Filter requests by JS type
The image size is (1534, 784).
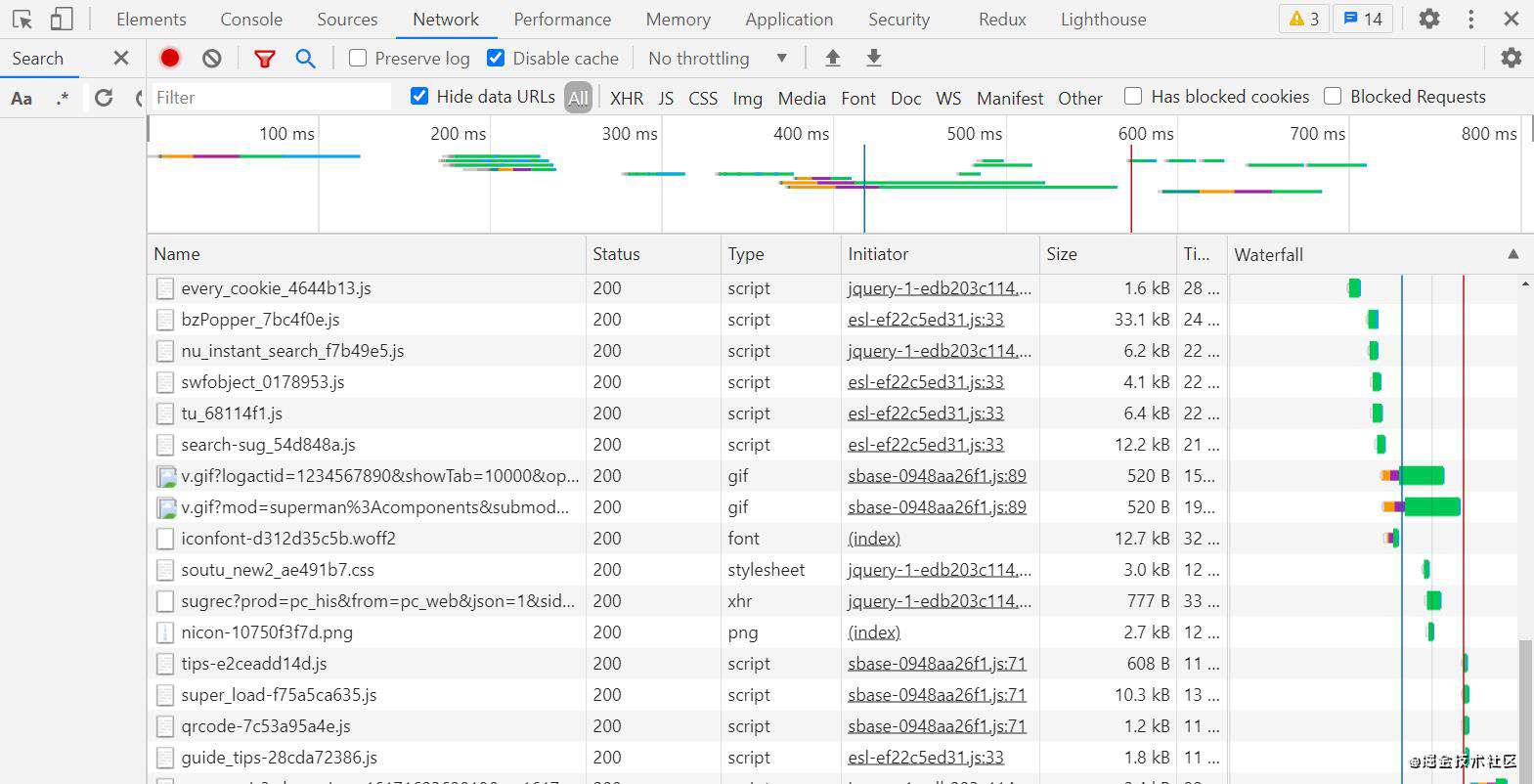(x=666, y=98)
